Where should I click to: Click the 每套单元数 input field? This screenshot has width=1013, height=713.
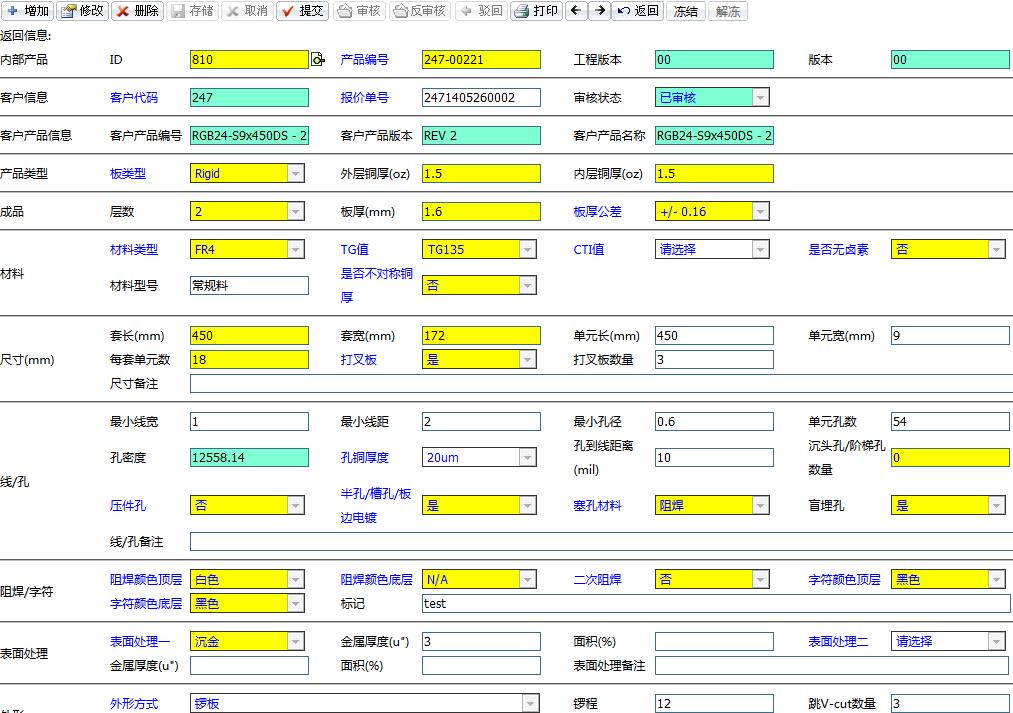pos(249,360)
